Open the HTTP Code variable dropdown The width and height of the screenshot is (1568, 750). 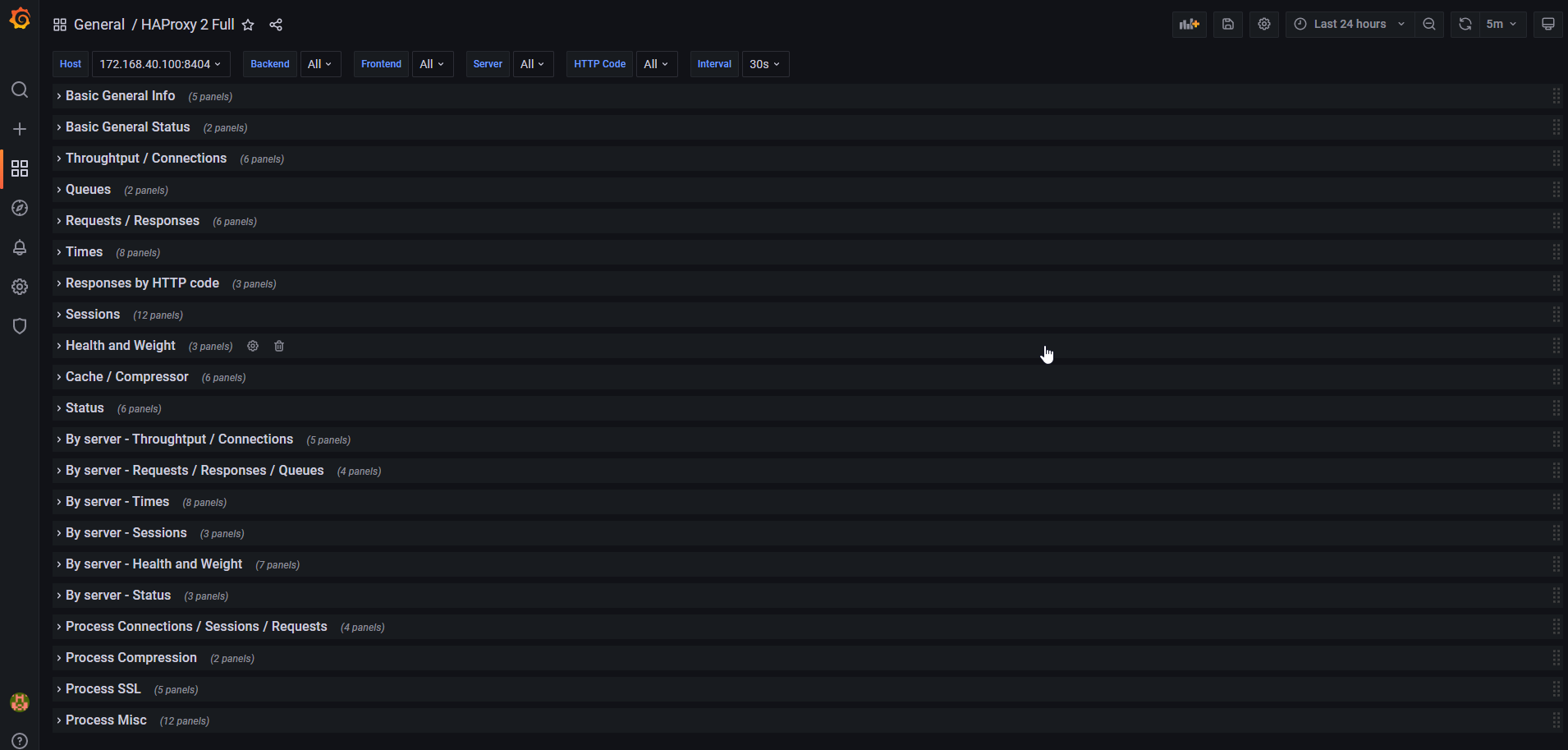coord(657,64)
